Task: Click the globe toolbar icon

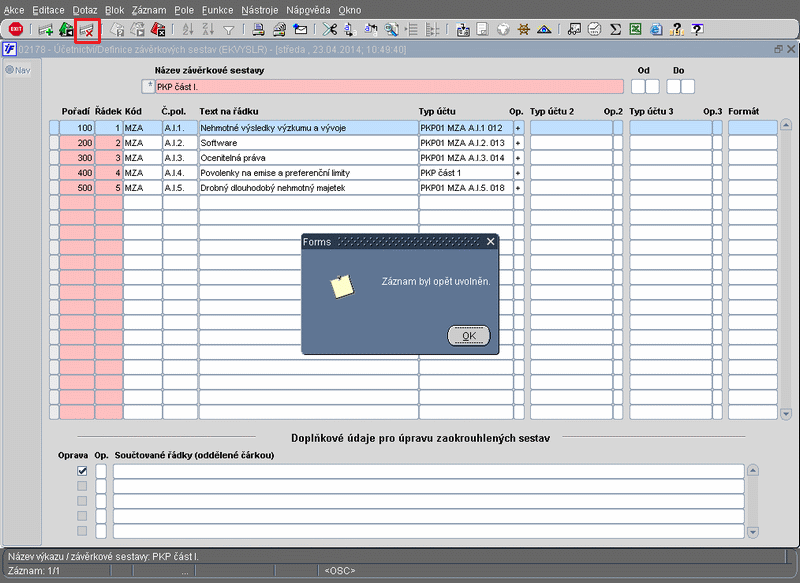Action: pos(503,30)
